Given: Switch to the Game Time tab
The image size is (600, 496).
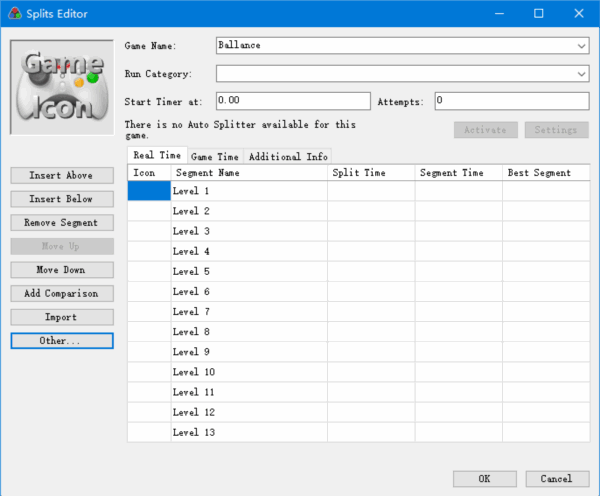Looking at the screenshot, I should point(214,157).
